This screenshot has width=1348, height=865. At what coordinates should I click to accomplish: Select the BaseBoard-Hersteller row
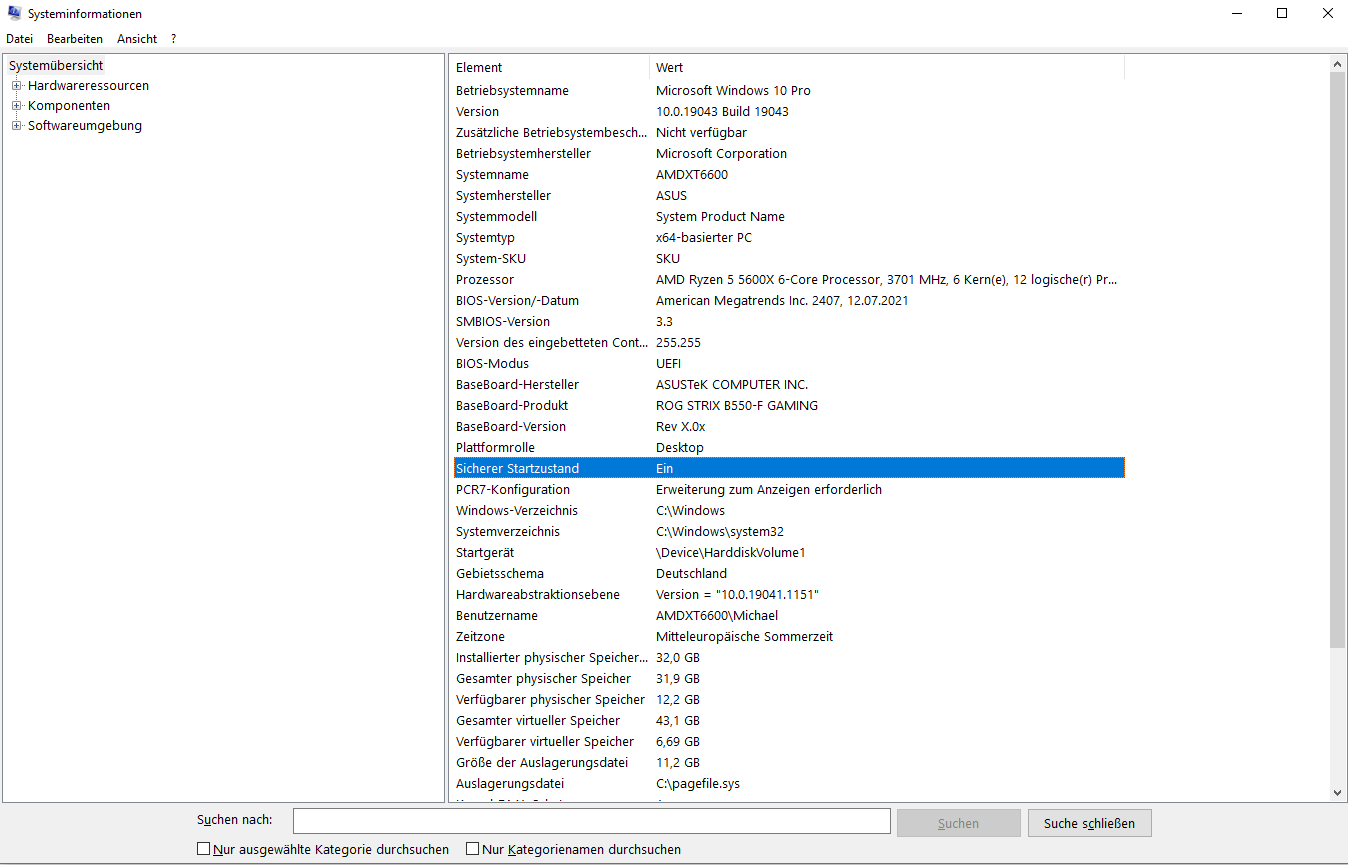[x=789, y=384]
